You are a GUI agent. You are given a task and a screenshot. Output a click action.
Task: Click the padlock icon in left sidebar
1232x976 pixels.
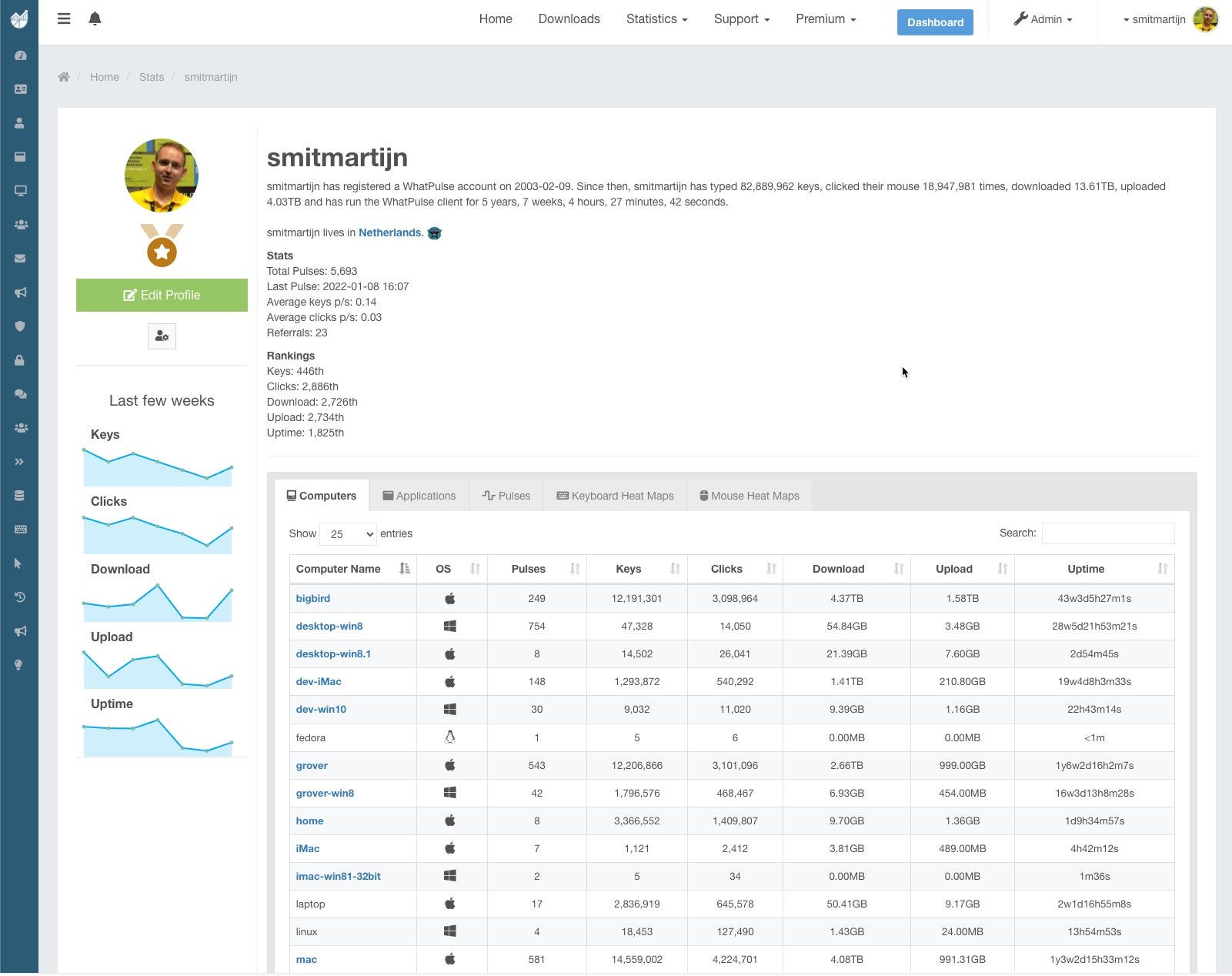coord(20,360)
